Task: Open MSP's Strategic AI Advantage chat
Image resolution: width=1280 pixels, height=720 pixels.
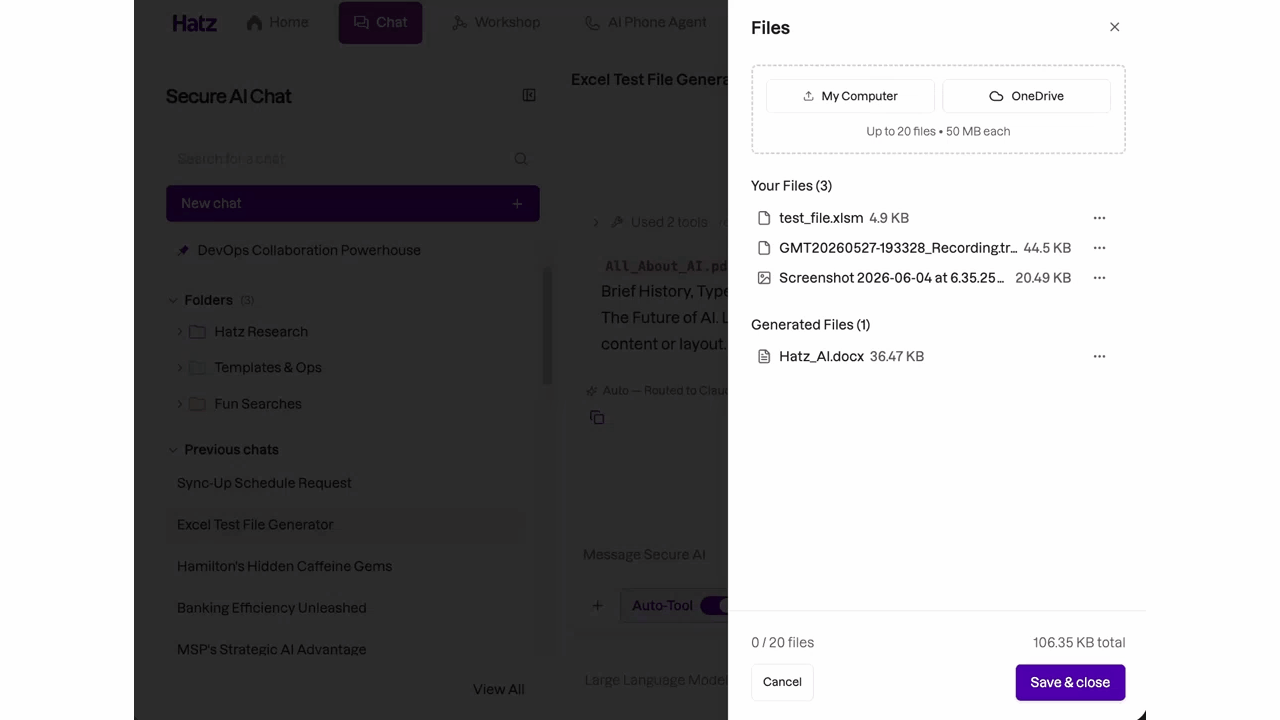Action: [272, 650]
